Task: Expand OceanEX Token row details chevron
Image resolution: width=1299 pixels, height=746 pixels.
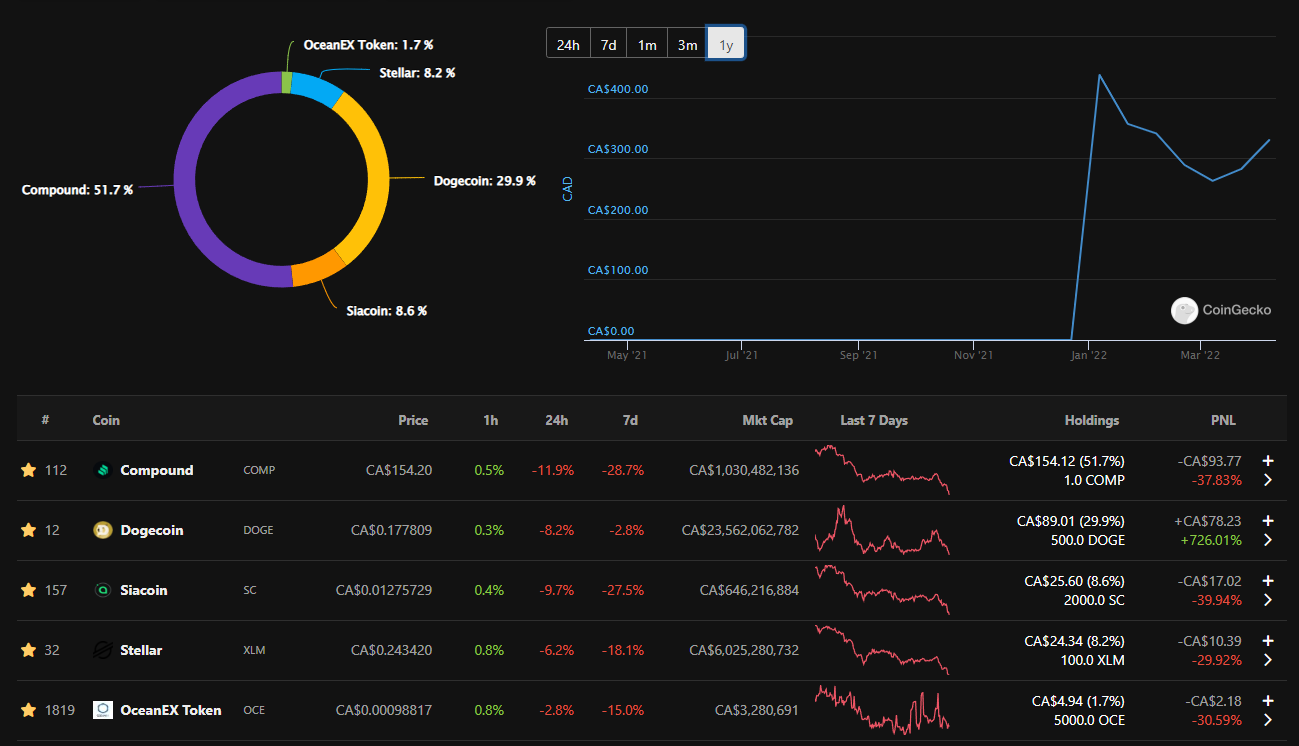Action: click(x=1268, y=720)
